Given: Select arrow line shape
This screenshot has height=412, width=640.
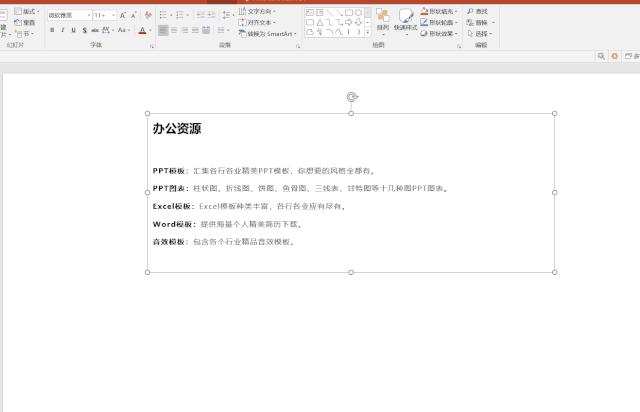Looking at the screenshot, I should pyautogui.click(x=339, y=13).
